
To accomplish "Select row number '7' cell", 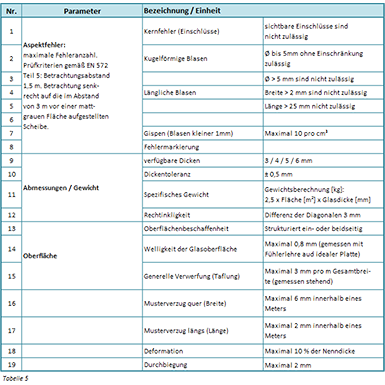I will tap(11, 134).
